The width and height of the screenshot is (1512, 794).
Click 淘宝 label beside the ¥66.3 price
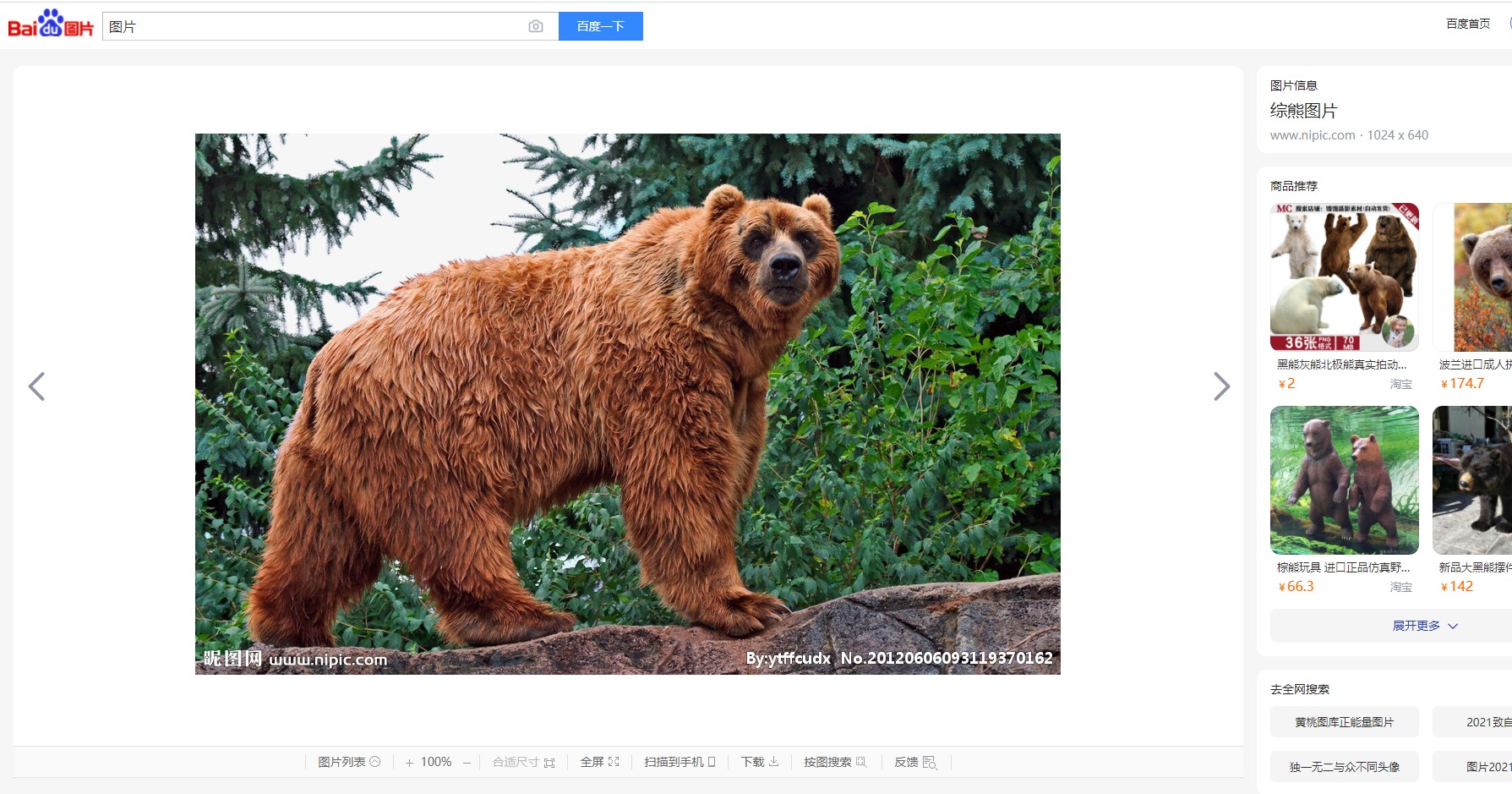1401,587
